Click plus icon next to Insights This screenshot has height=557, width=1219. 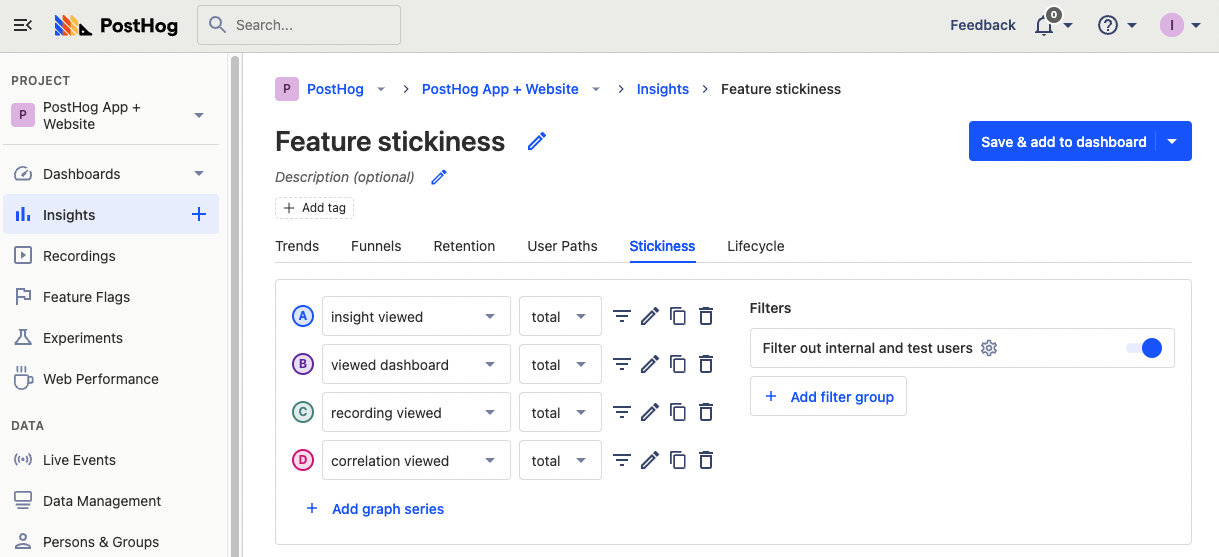point(198,214)
